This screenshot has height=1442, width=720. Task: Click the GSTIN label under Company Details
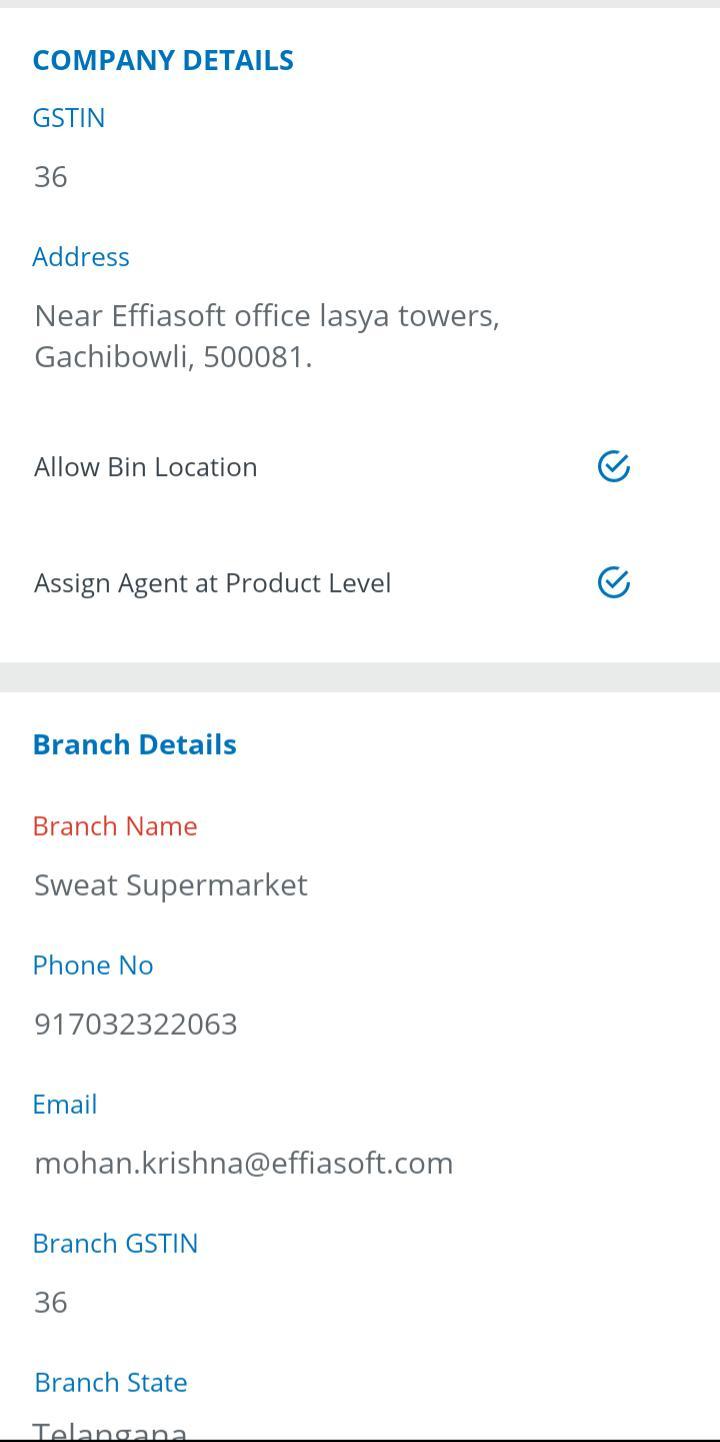tap(69, 118)
